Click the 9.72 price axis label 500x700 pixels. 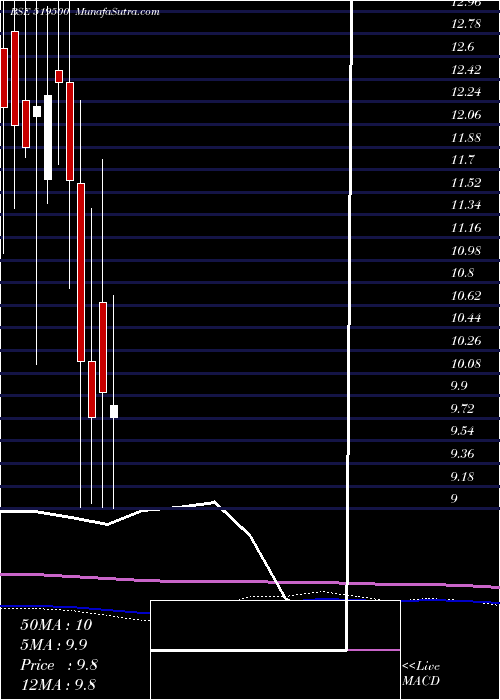pos(463,409)
